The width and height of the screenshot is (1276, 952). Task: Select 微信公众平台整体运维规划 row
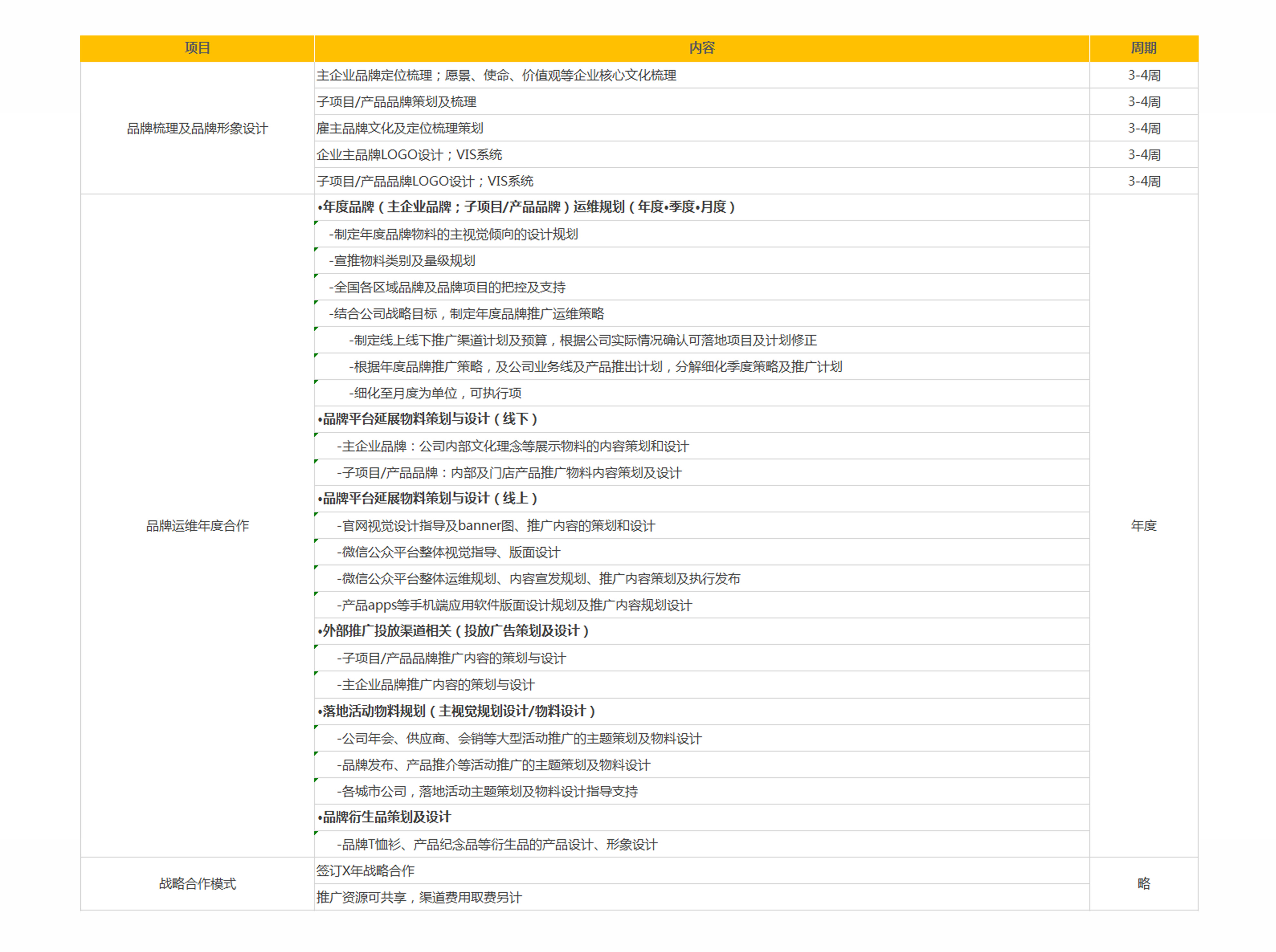pyautogui.click(x=702, y=579)
